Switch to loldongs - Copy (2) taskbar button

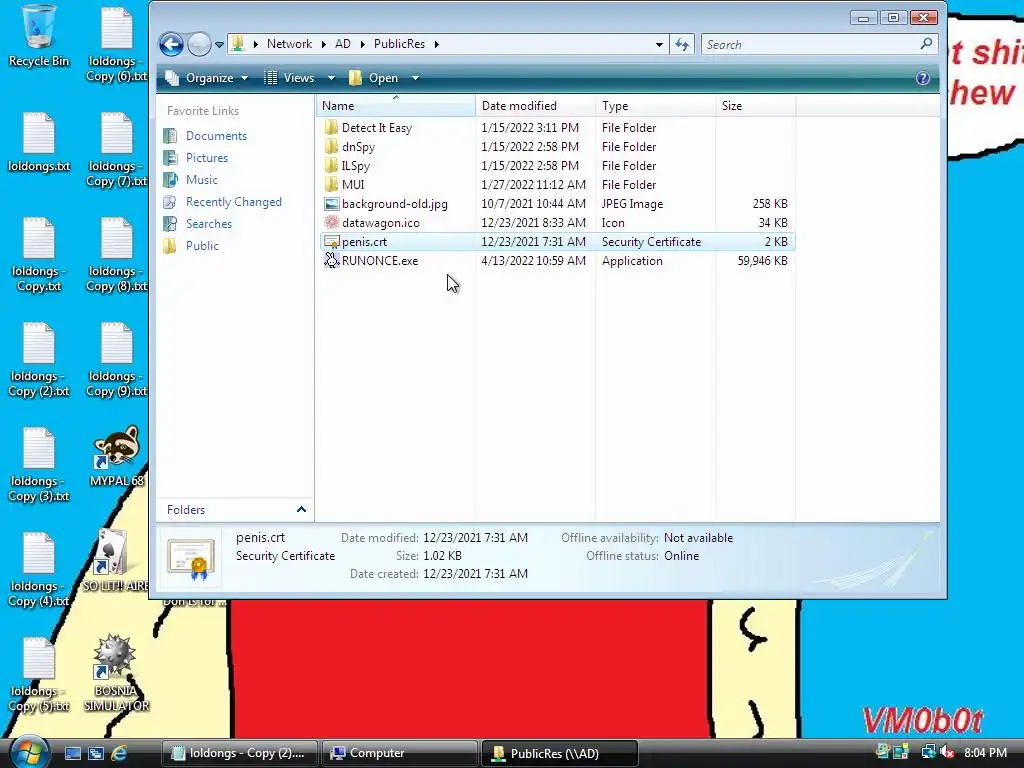[240, 753]
